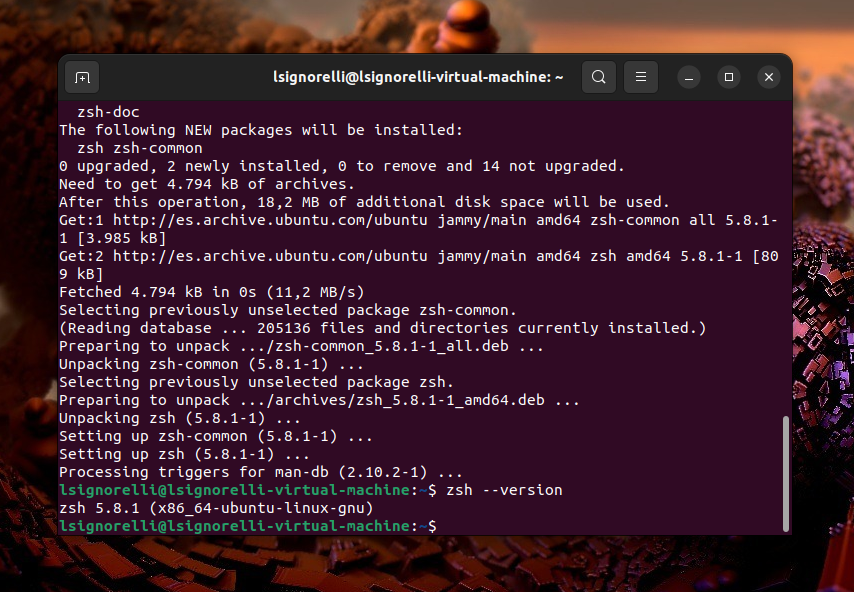Click the terminal window title text
The height and width of the screenshot is (592, 854).
[x=417, y=77]
